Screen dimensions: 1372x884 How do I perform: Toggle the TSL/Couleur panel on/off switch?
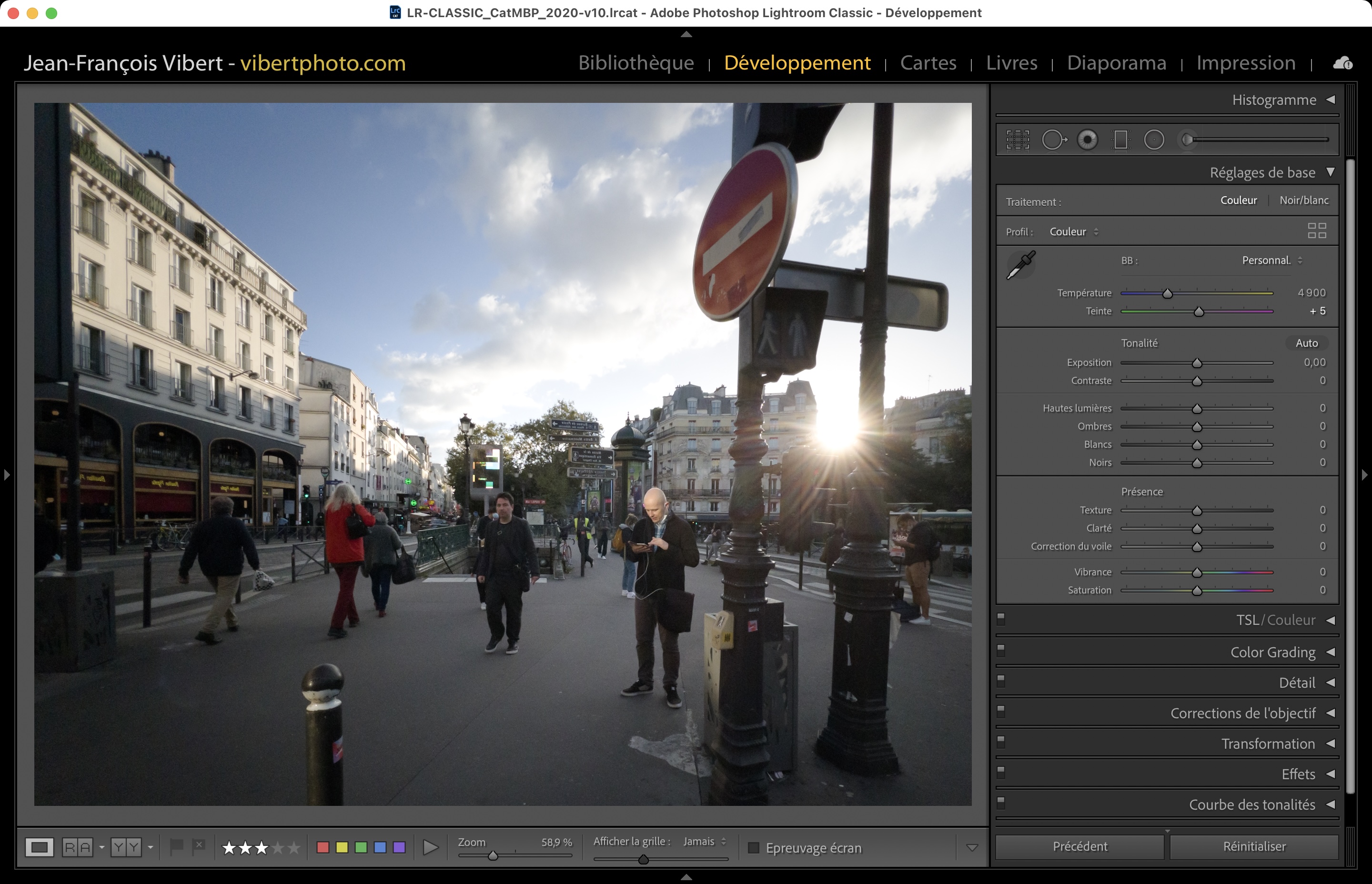(1001, 619)
